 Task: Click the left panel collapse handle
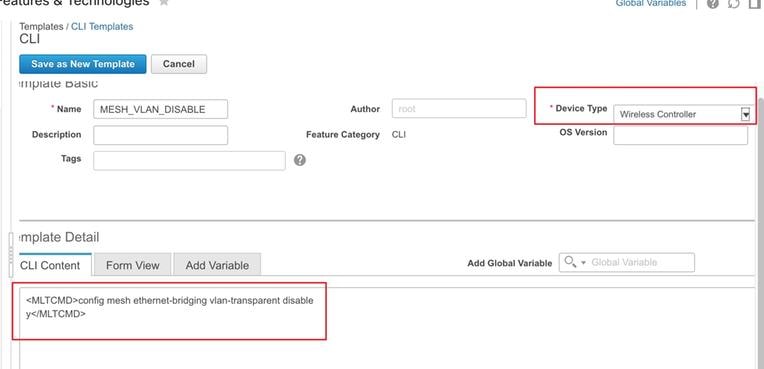point(12,254)
